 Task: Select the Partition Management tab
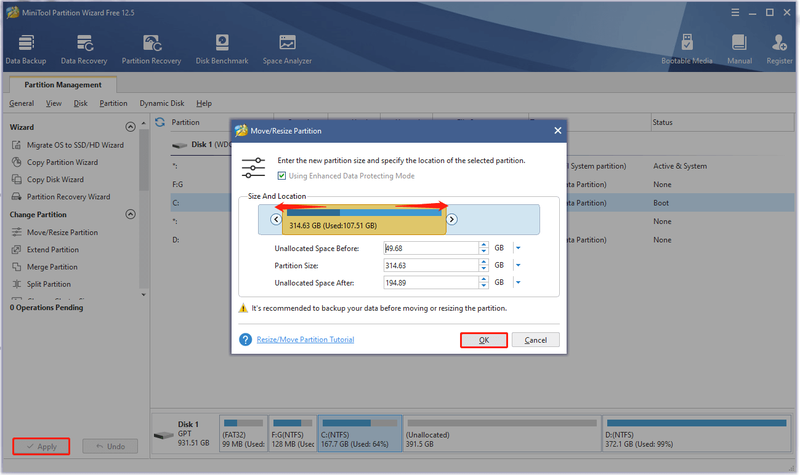(x=63, y=85)
